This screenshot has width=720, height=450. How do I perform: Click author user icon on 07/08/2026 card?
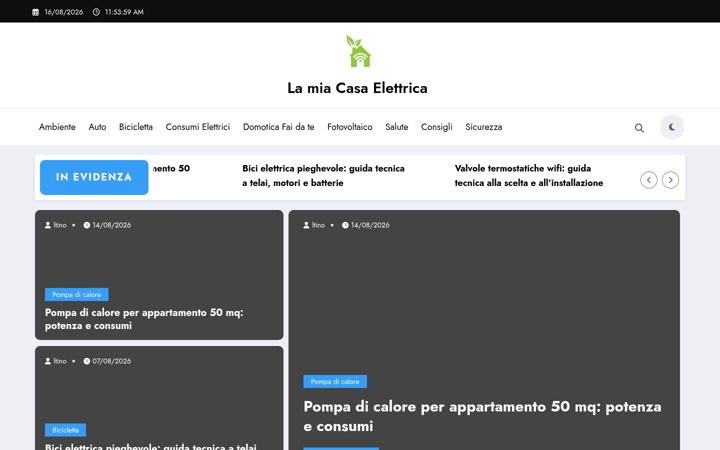click(x=48, y=361)
